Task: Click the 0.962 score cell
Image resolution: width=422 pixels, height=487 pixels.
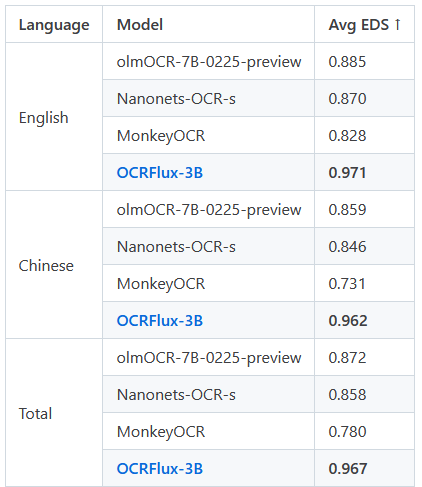Action: point(364,320)
